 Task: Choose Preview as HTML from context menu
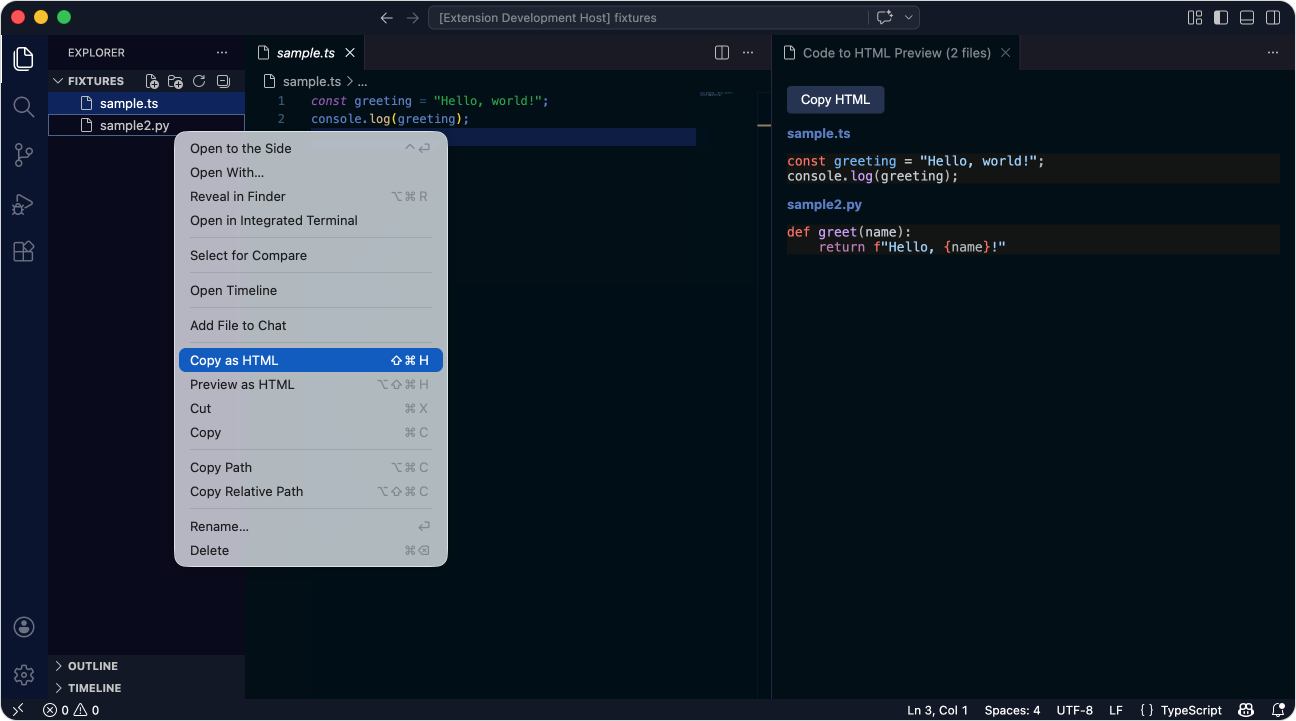(x=311, y=384)
